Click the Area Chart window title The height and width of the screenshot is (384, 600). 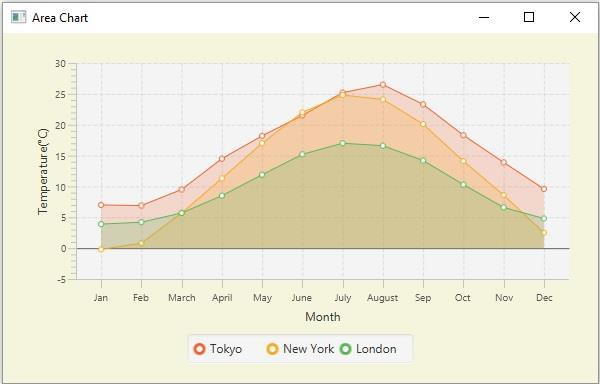60,18
